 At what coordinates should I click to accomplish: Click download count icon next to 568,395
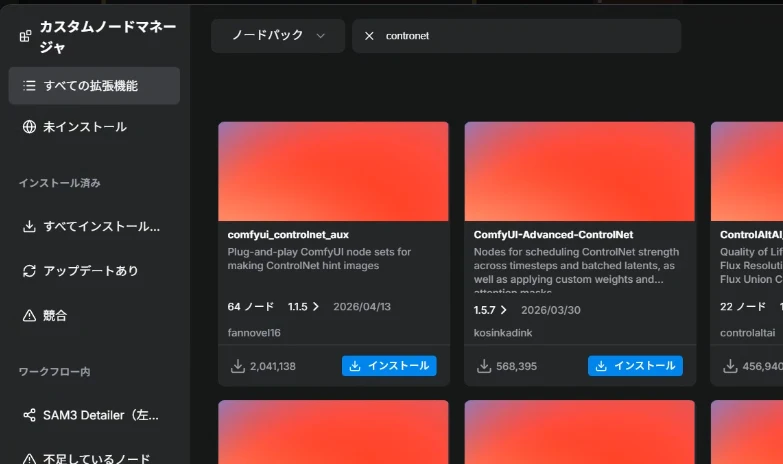point(484,366)
